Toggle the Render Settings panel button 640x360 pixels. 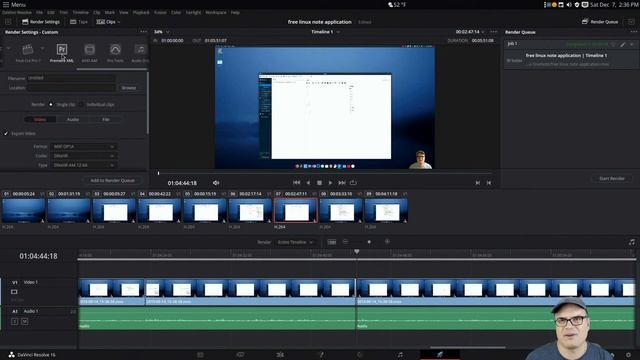41,22
